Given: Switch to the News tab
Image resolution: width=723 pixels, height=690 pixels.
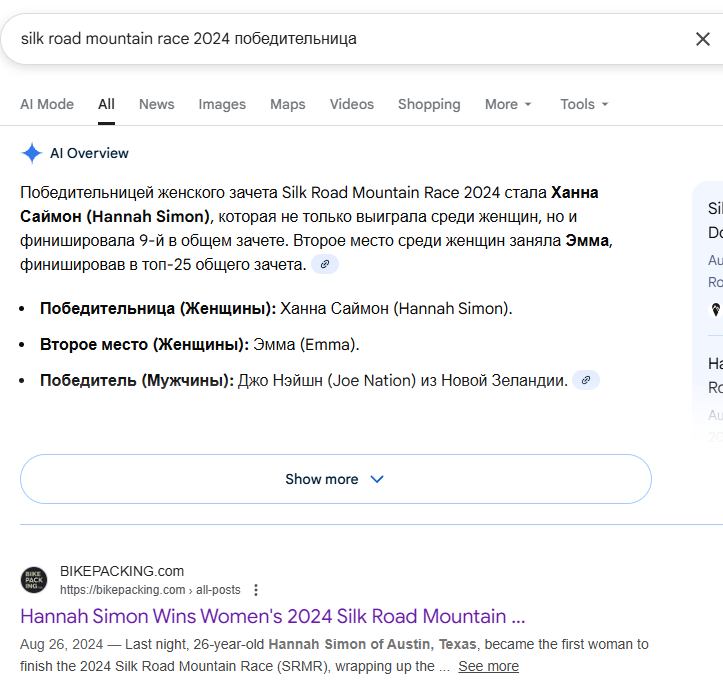Looking at the screenshot, I should pos(156,104).
